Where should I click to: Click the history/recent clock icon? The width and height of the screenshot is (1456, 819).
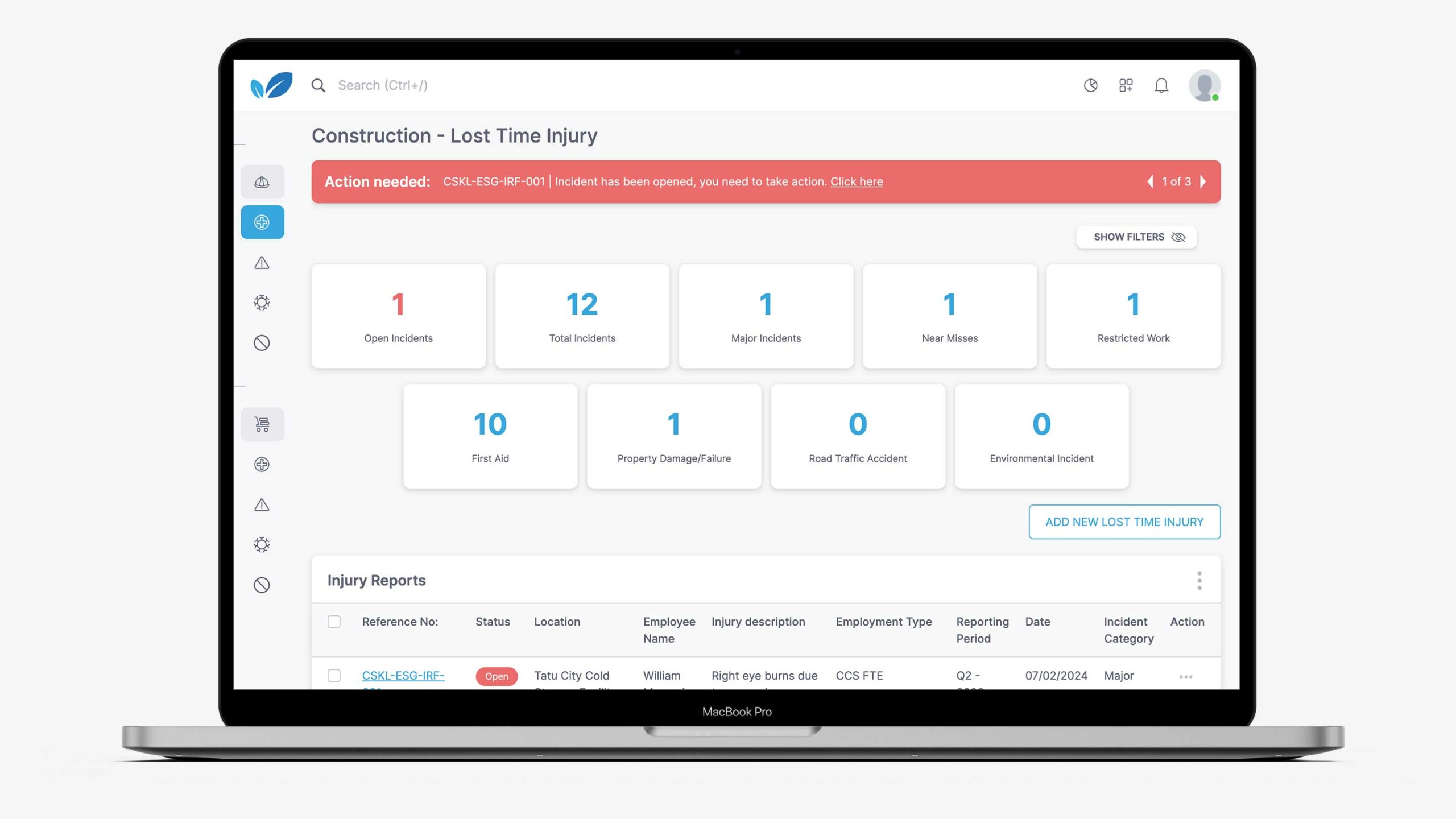1091,85
